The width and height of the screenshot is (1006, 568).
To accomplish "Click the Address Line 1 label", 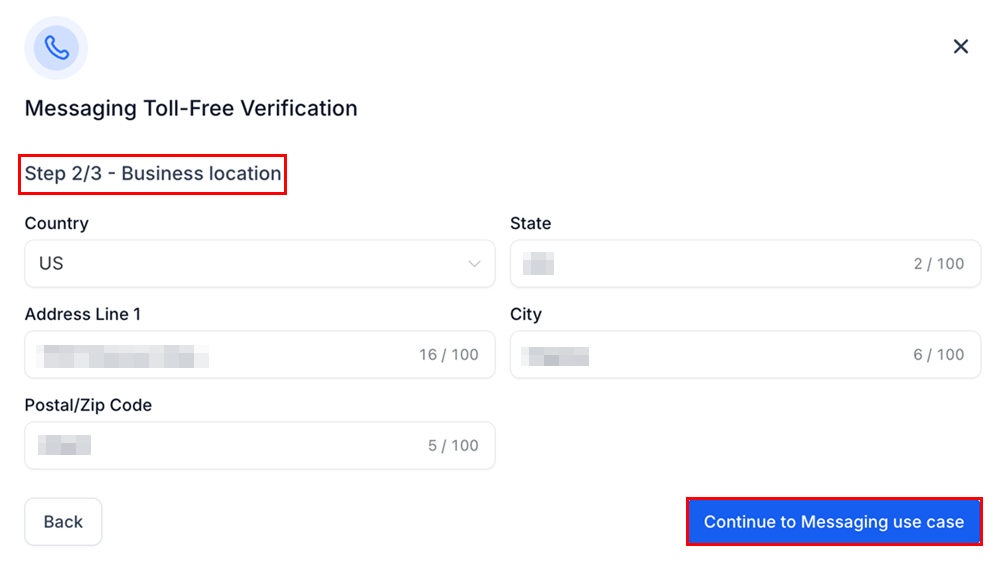I will (x=83, y=315).
